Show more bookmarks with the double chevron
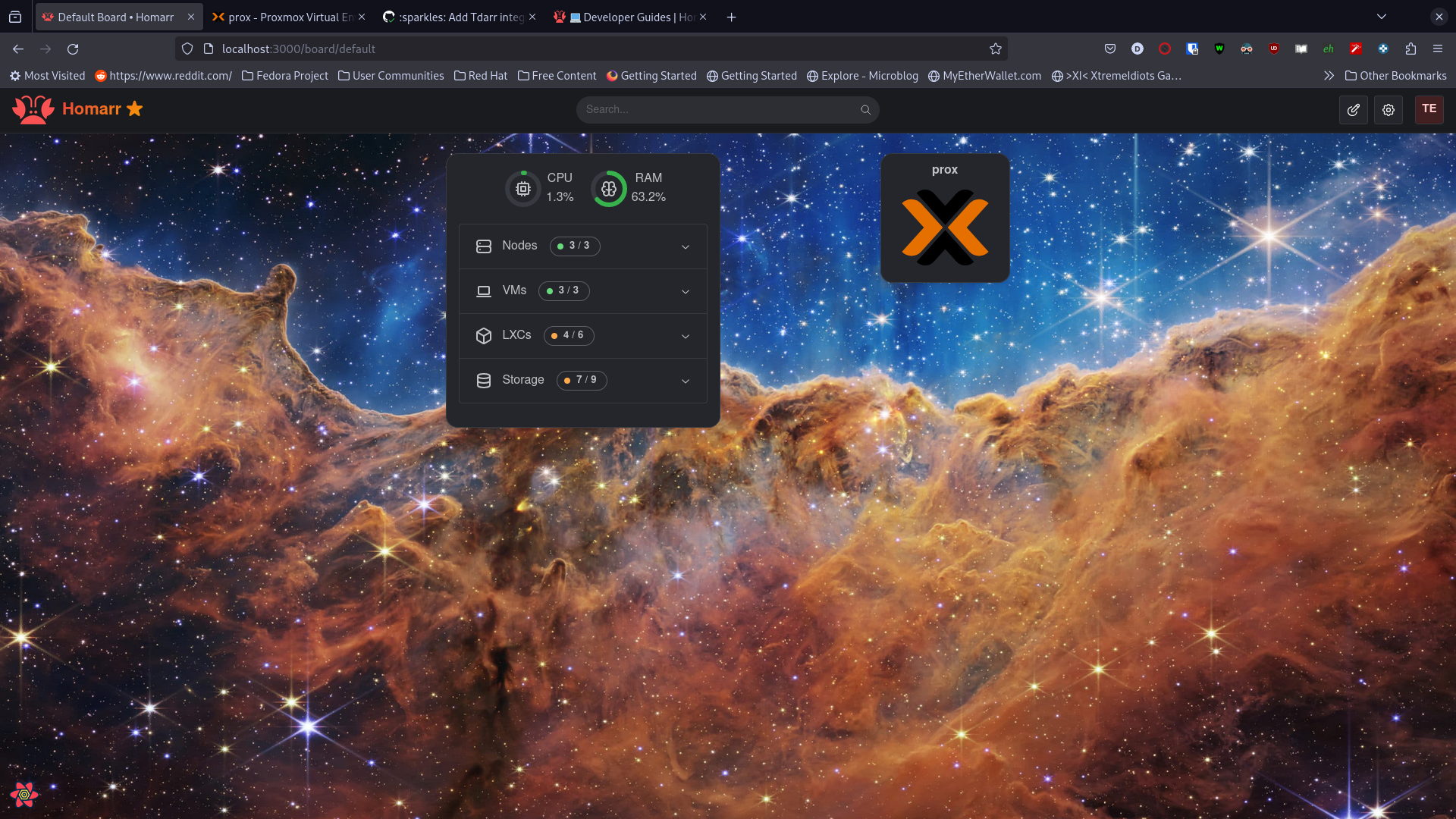1456x819 pixels. [1329, 76]
